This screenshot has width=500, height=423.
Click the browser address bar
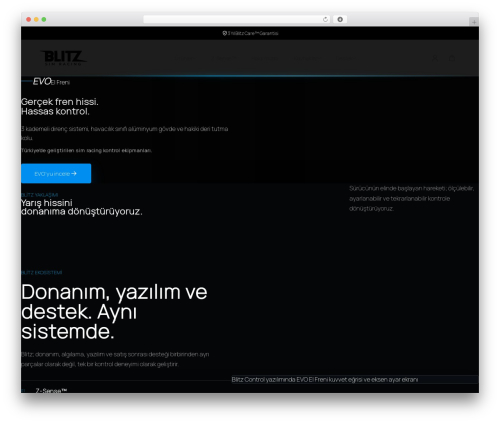pos(237,19)
